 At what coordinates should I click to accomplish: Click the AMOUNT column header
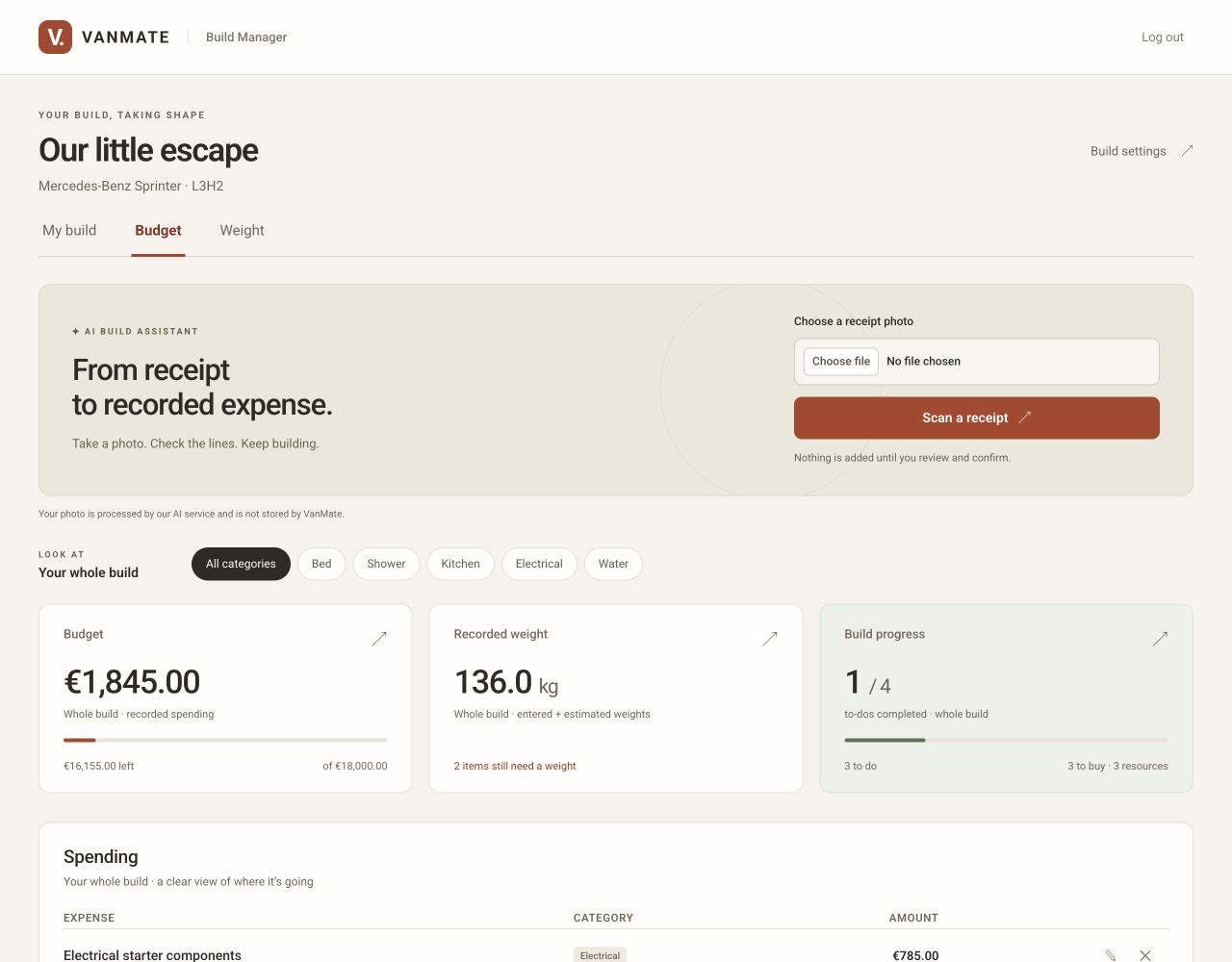(x=913, y=918)
